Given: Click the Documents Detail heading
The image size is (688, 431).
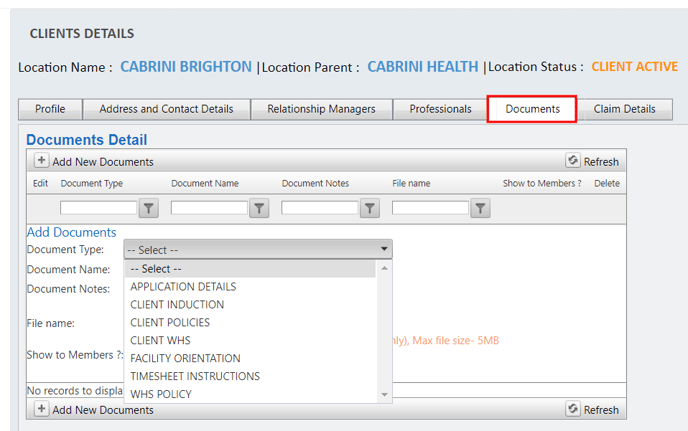Looking at the screenshot, I should (87, 140).
